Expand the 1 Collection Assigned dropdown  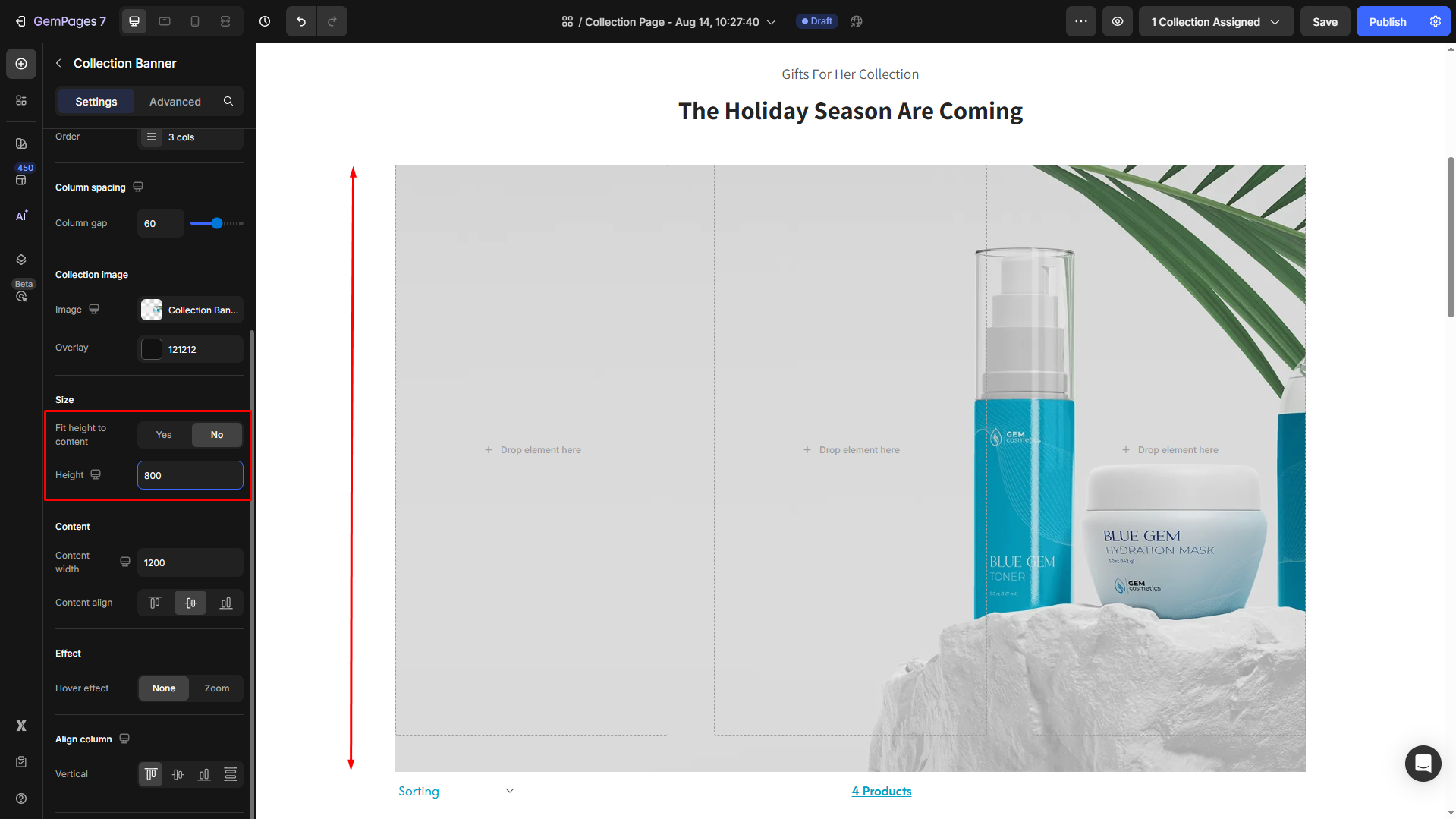click(x=1215, y=21)
